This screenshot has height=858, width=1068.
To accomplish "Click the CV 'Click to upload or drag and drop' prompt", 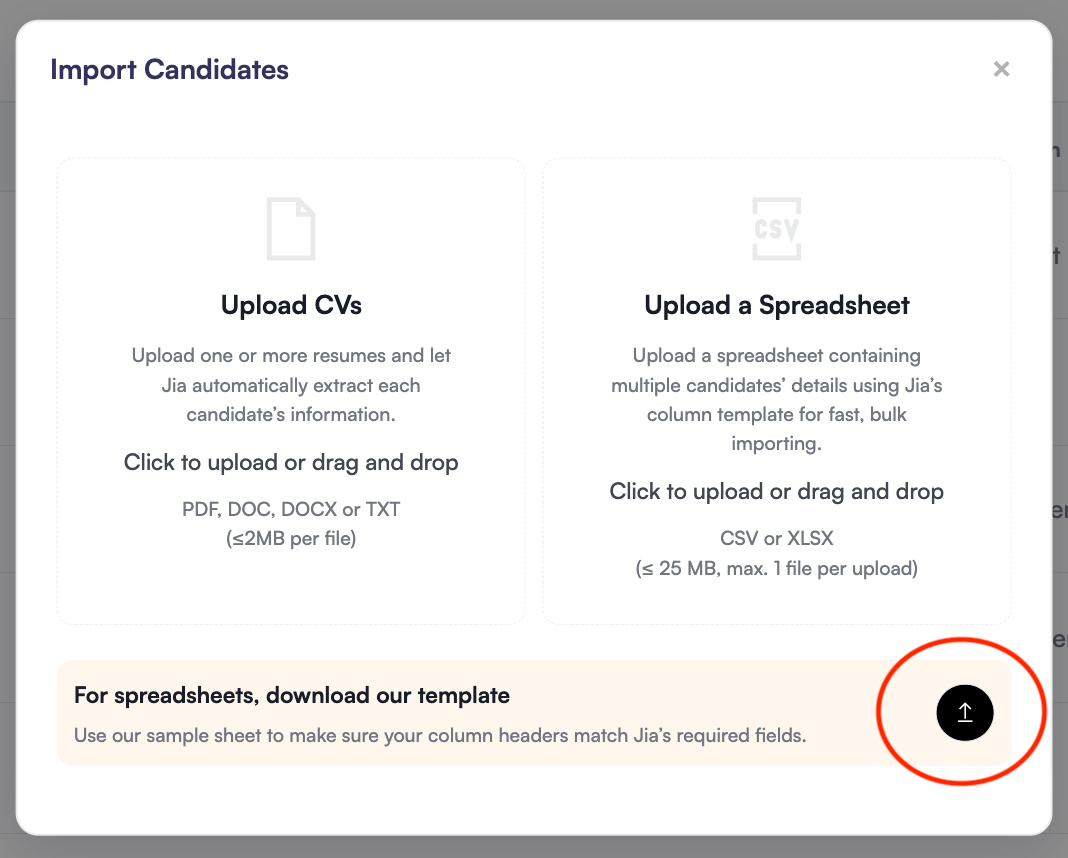I will coord(291,462).
